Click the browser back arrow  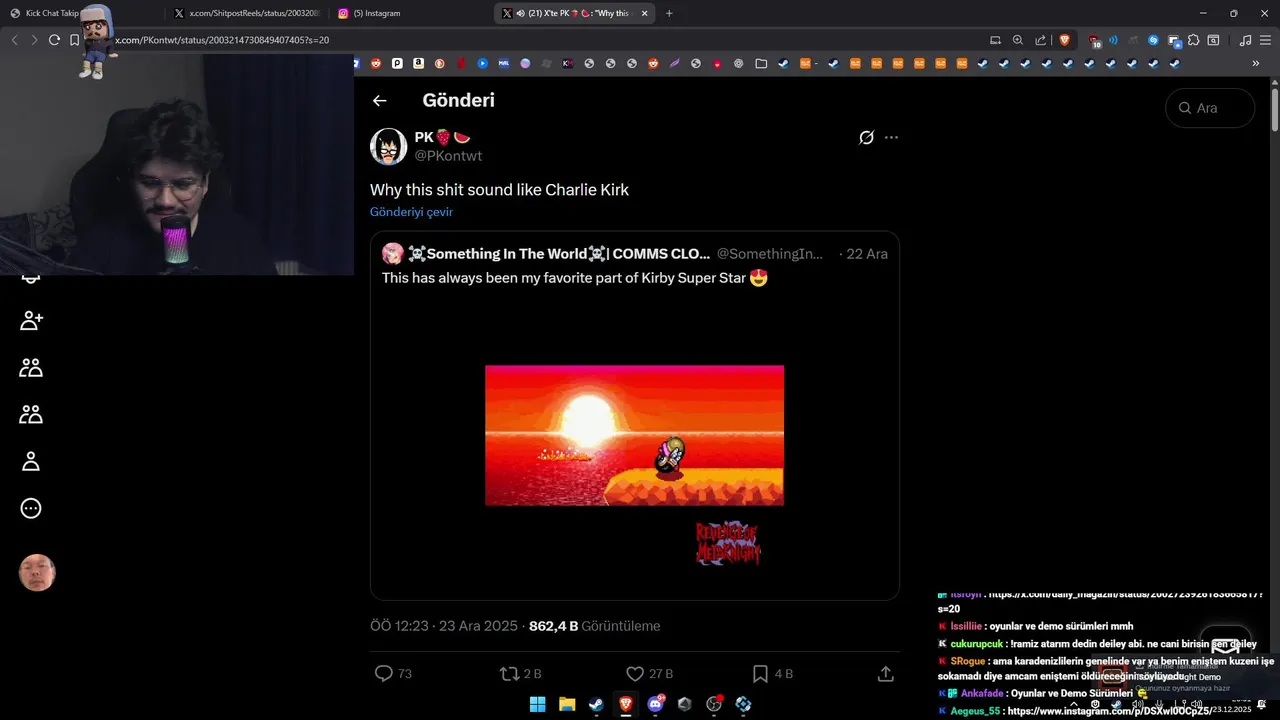tap(14, 40)
